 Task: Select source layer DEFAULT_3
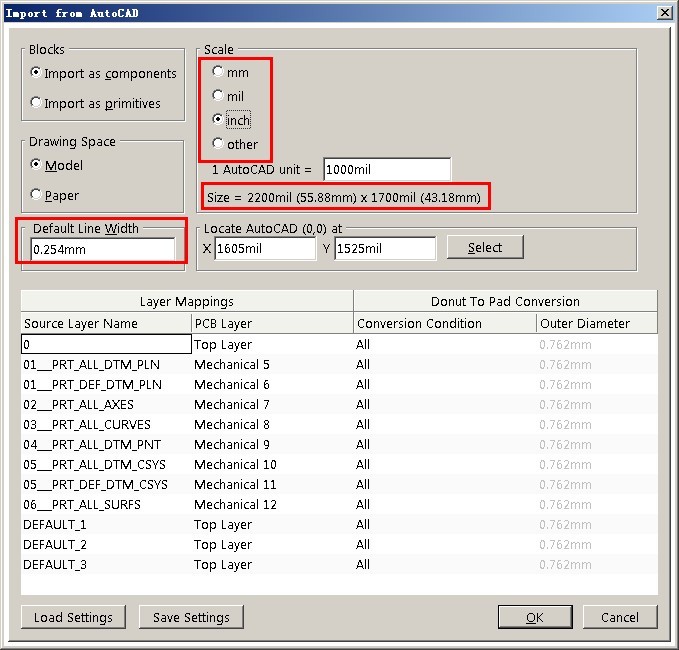tap(106, 565)
